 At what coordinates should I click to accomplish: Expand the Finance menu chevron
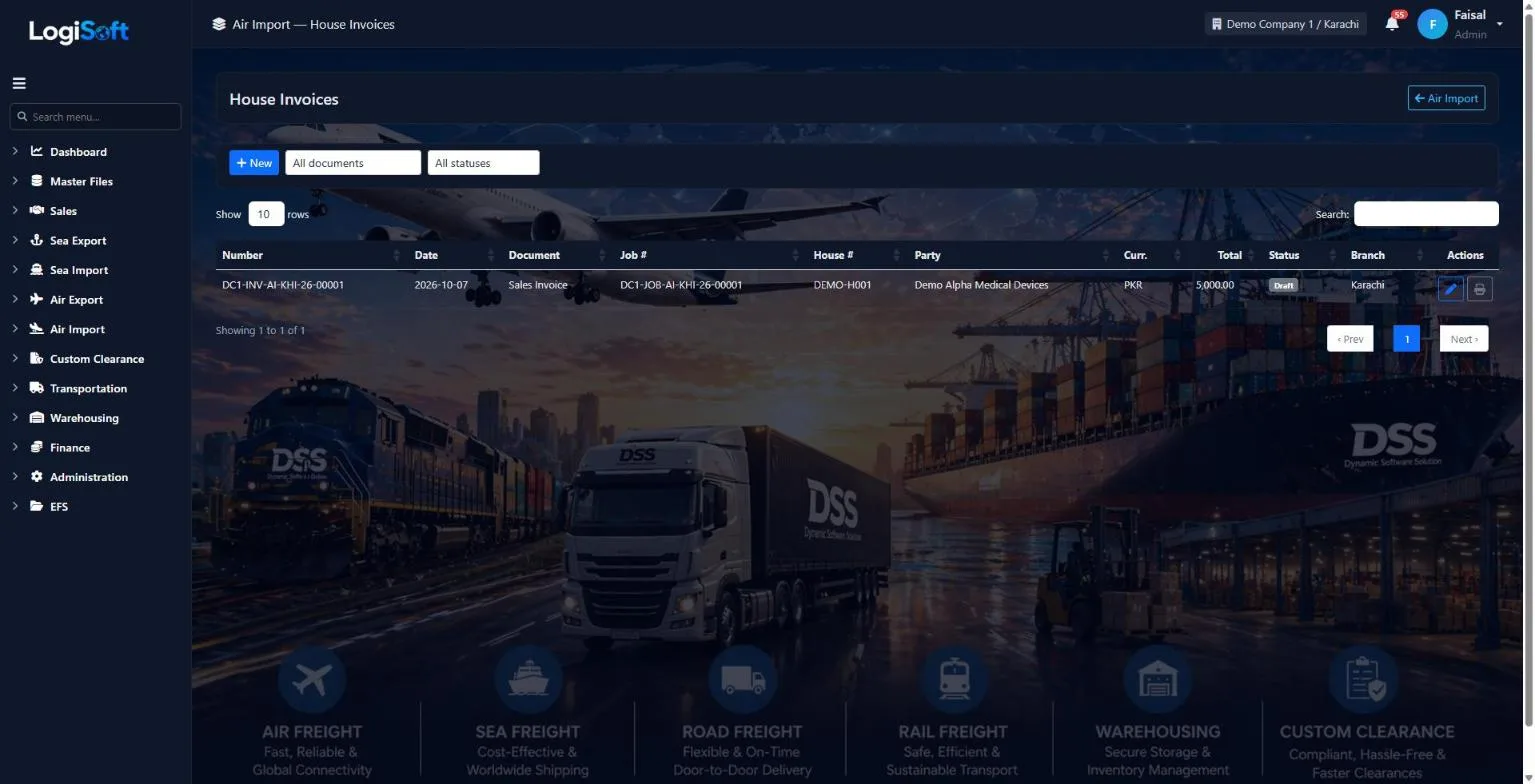point(15,447)
